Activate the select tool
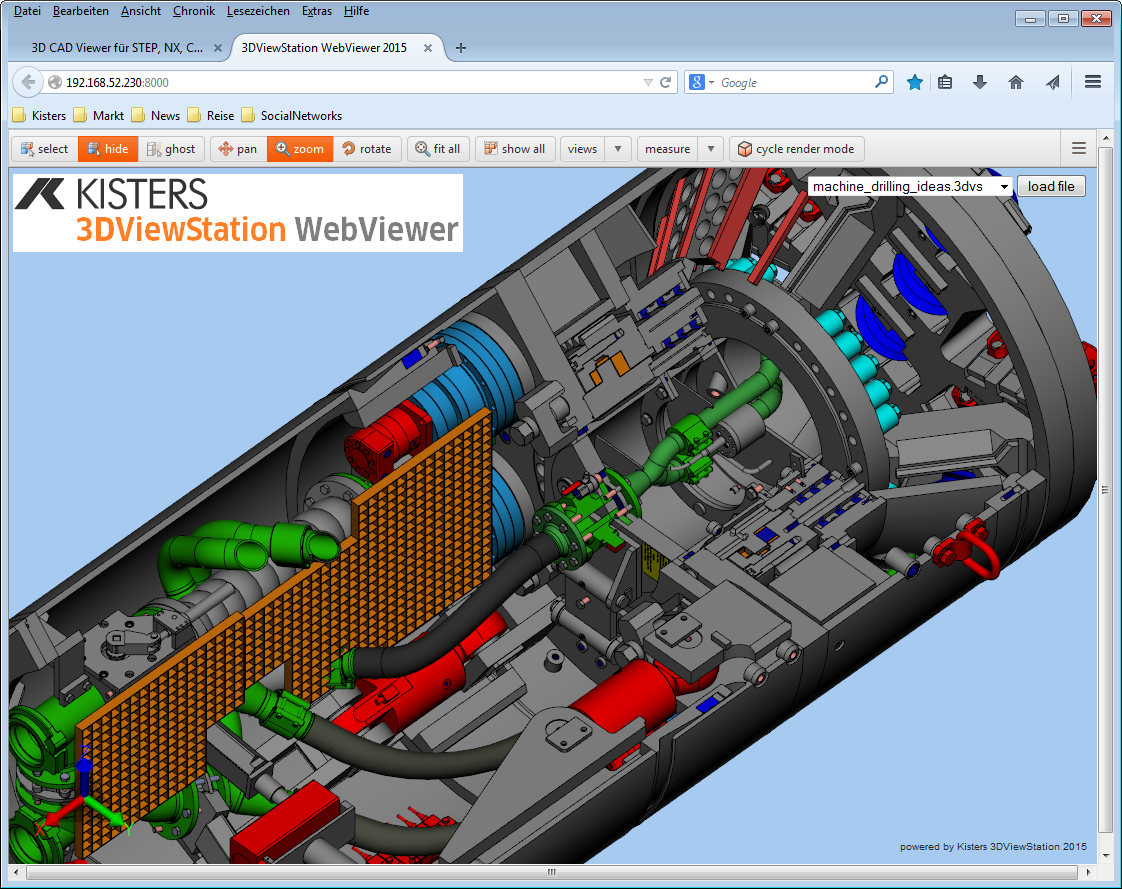Viewport: 1122px width, 889px height. pyautogui.click(x=44, y=149)
